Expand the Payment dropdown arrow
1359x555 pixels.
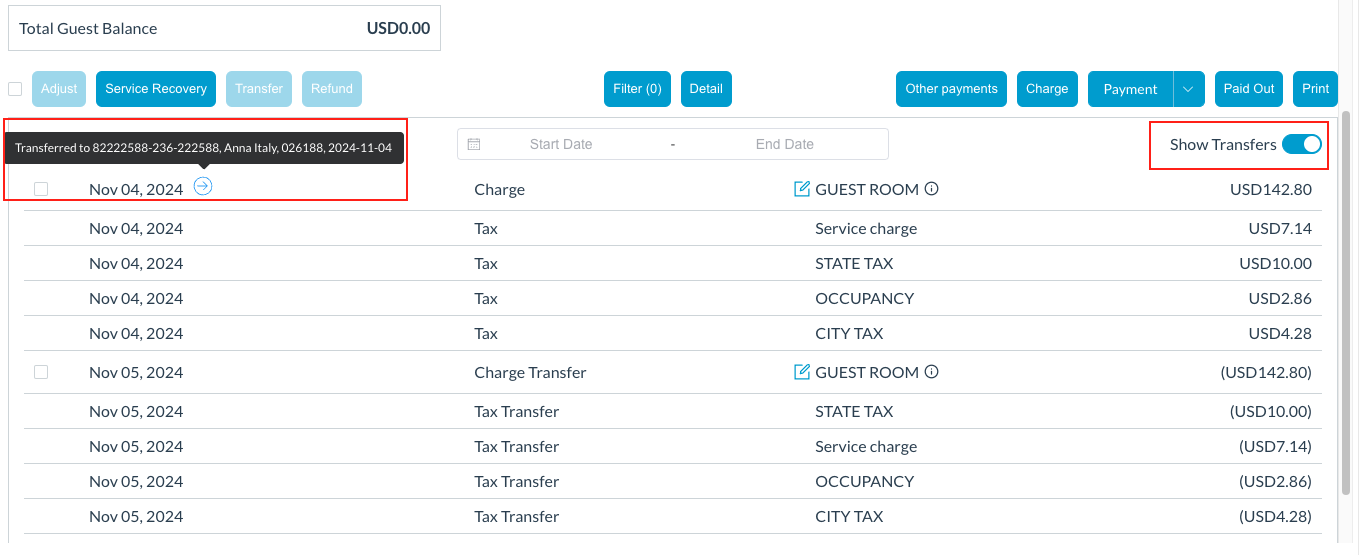click(1187, 89)
